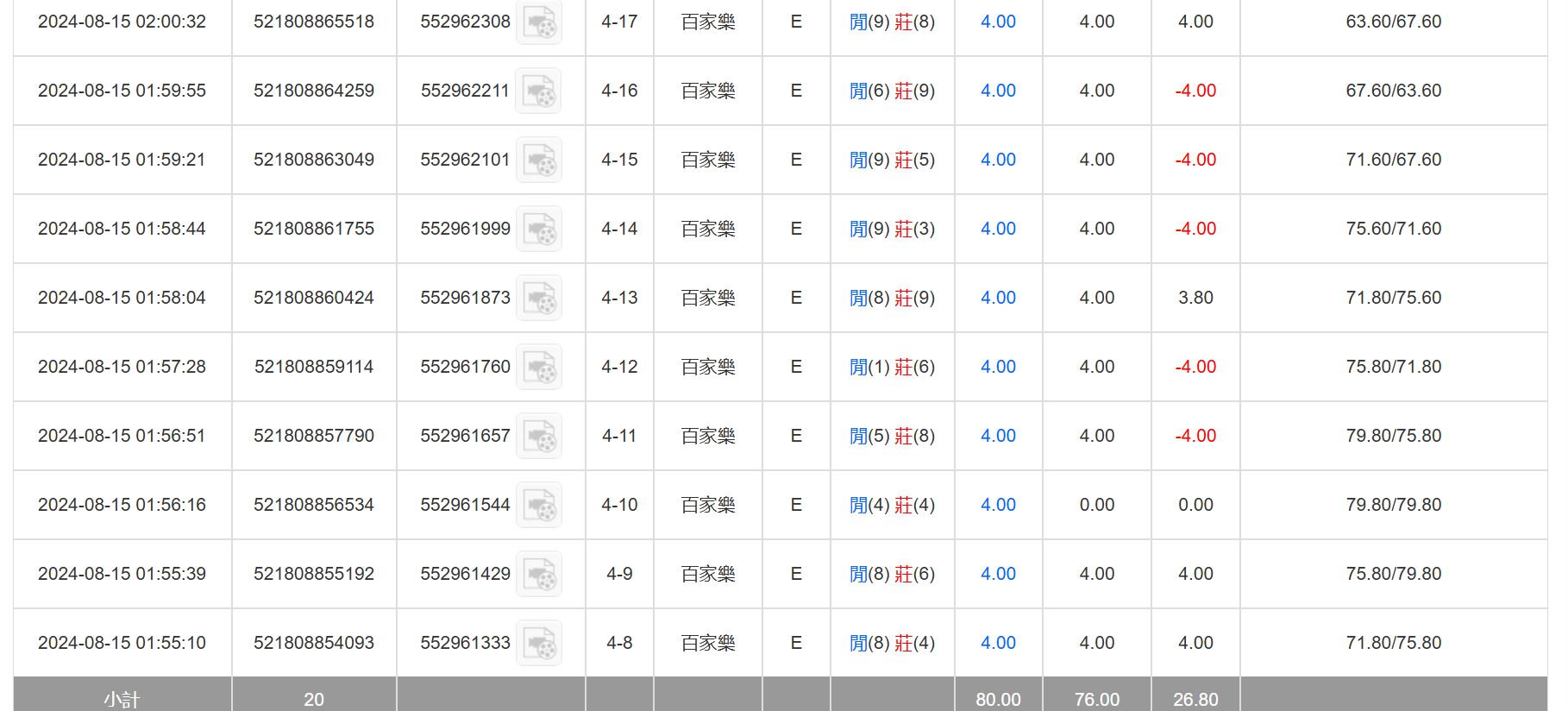Click blue 4.00 bet amount in row 4-8
The width and height of the screenshot is (1568, 711).
(998, 643)
